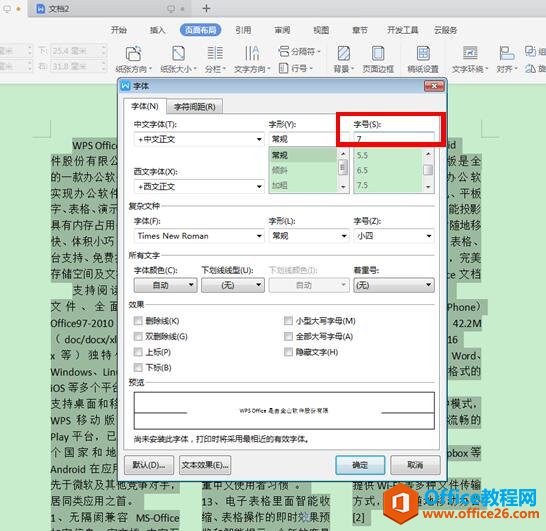
Task: Open the 纸张大小 paper size tool
Action: point(178,59)
